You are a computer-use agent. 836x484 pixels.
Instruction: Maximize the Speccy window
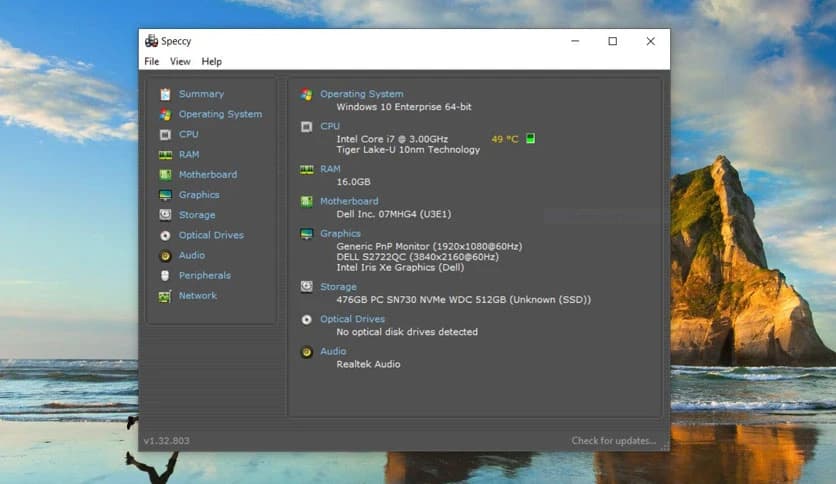click(613, 41)
